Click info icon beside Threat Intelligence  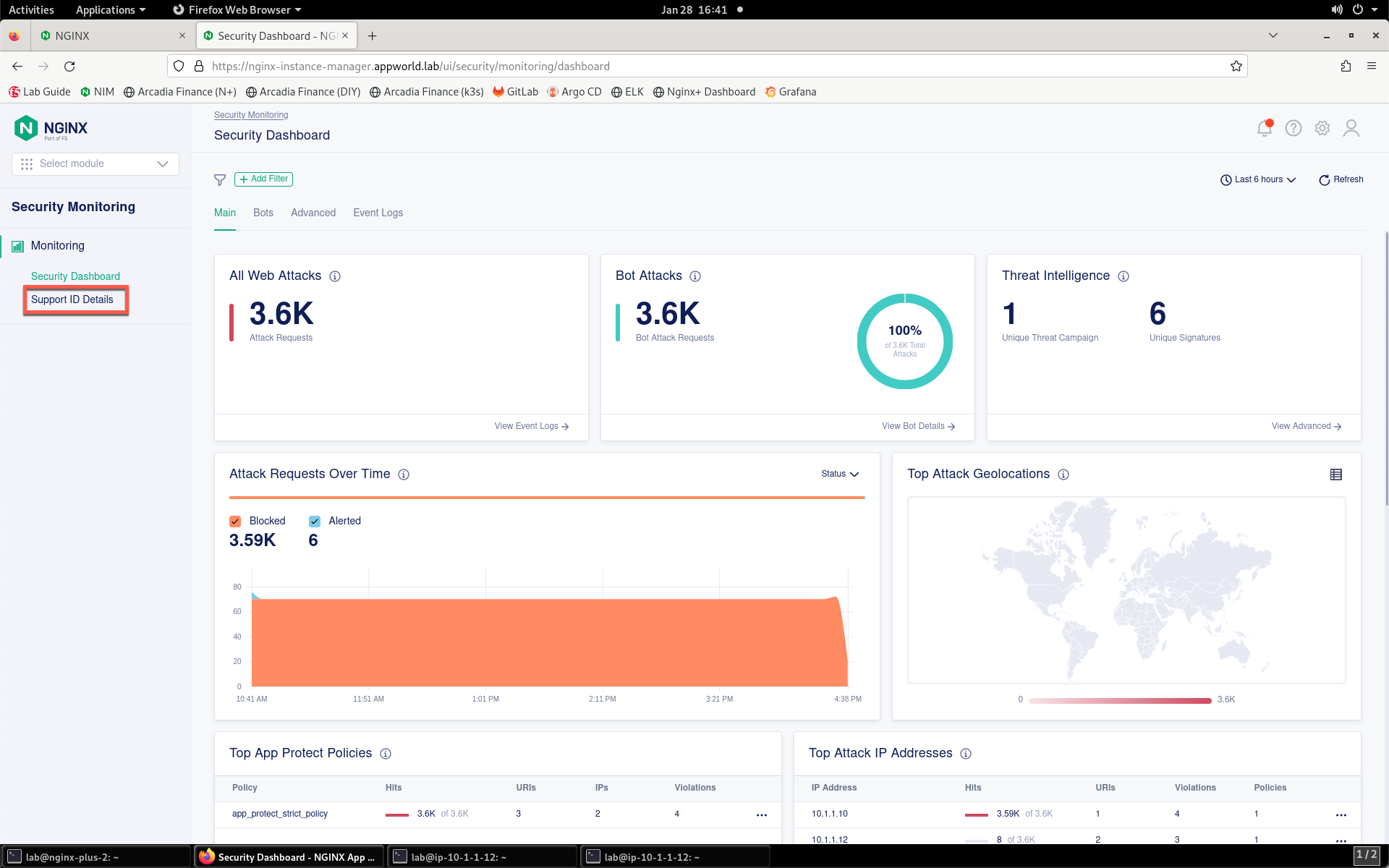pyautogui.click(x=1123, y=276)
